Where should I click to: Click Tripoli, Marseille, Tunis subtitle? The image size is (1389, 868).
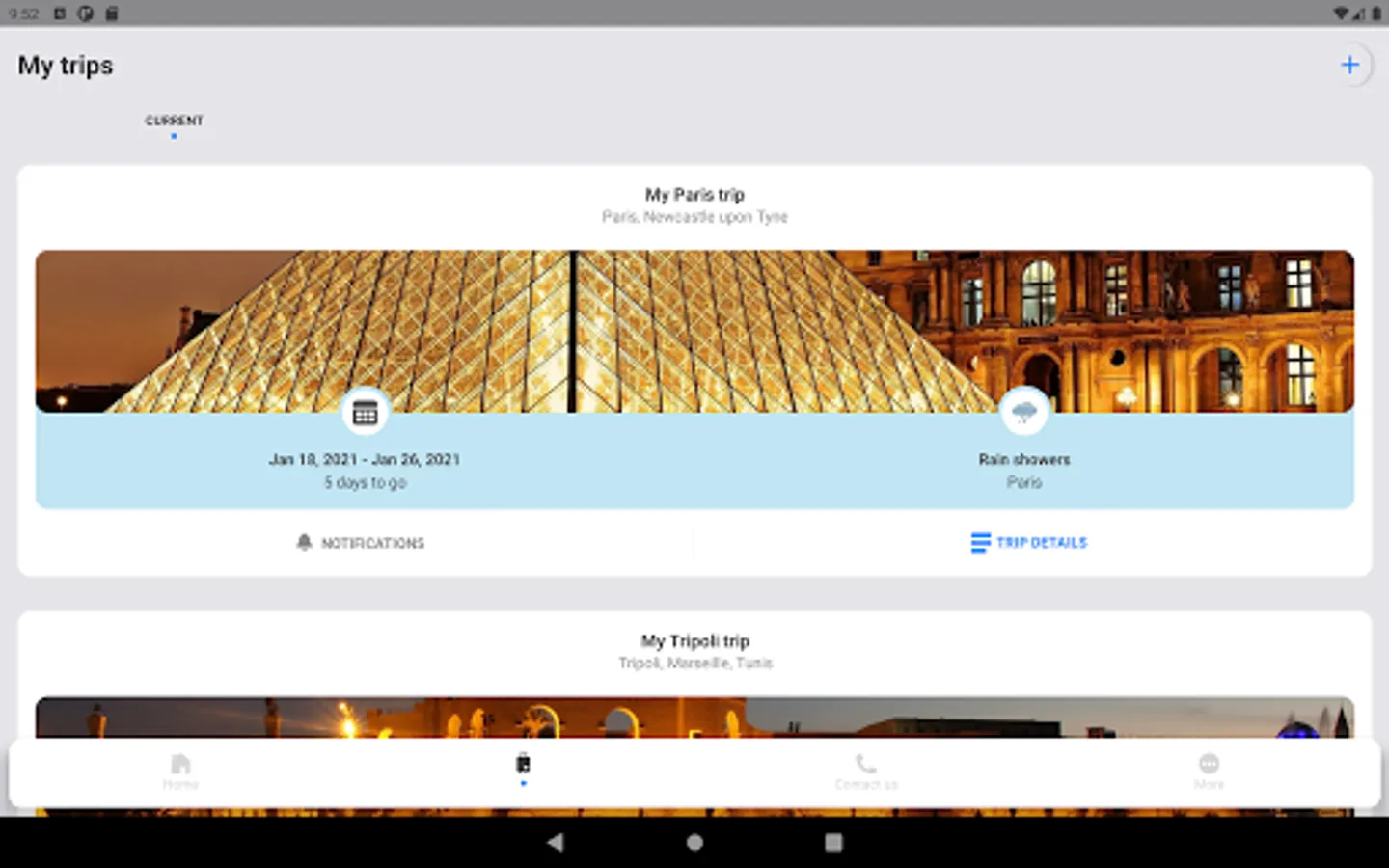point(694,663)
